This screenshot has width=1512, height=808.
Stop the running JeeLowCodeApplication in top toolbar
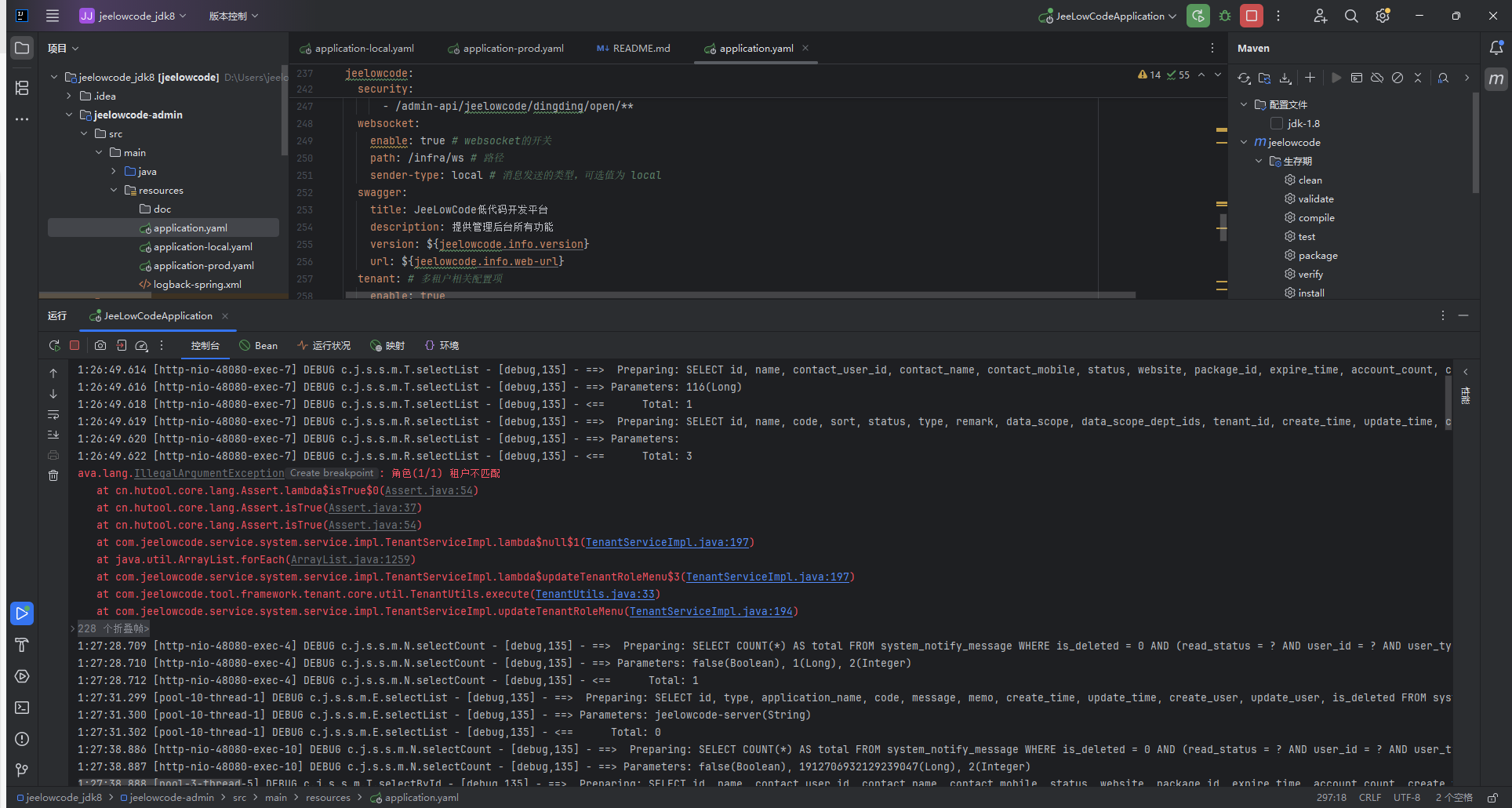pyautogui.click(x=1252, y=16)
